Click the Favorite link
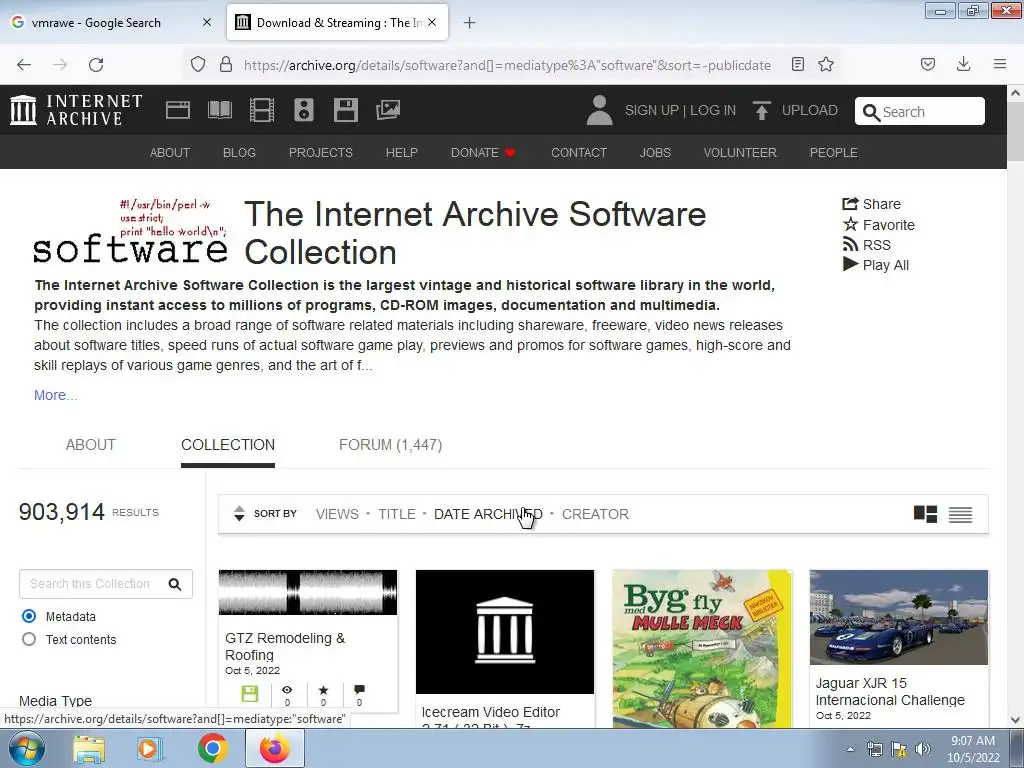The height and width of the screenshot is (768, 1024). (878, 225)
